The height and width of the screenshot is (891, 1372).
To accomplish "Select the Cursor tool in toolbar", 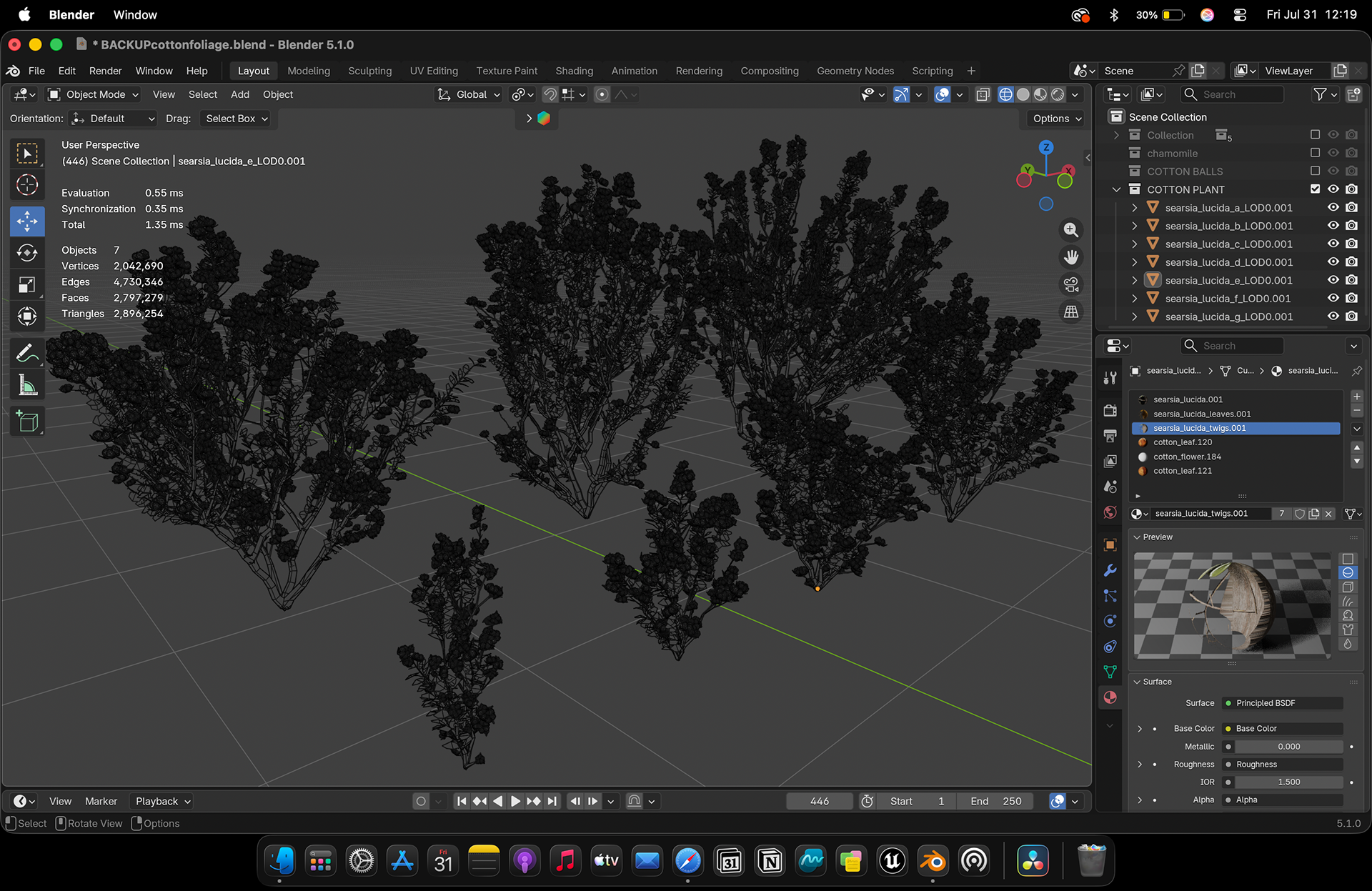I will pyautogui.click(x=27, y=185).
